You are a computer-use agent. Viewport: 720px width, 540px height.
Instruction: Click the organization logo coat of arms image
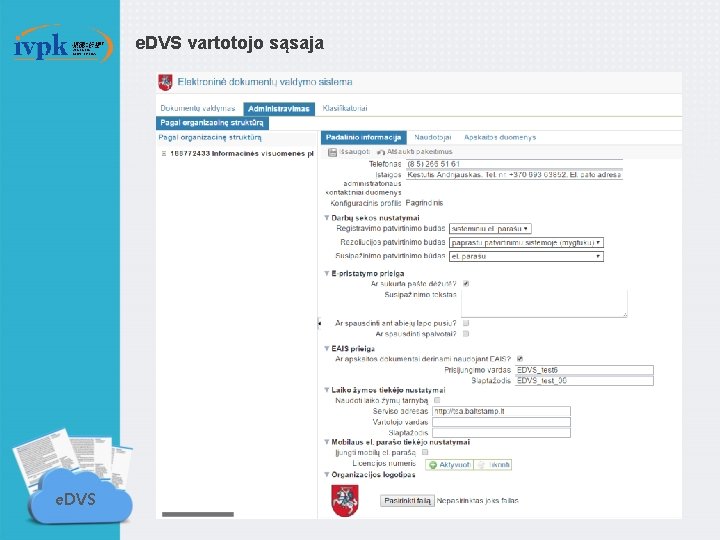click(x=344, y=501)
